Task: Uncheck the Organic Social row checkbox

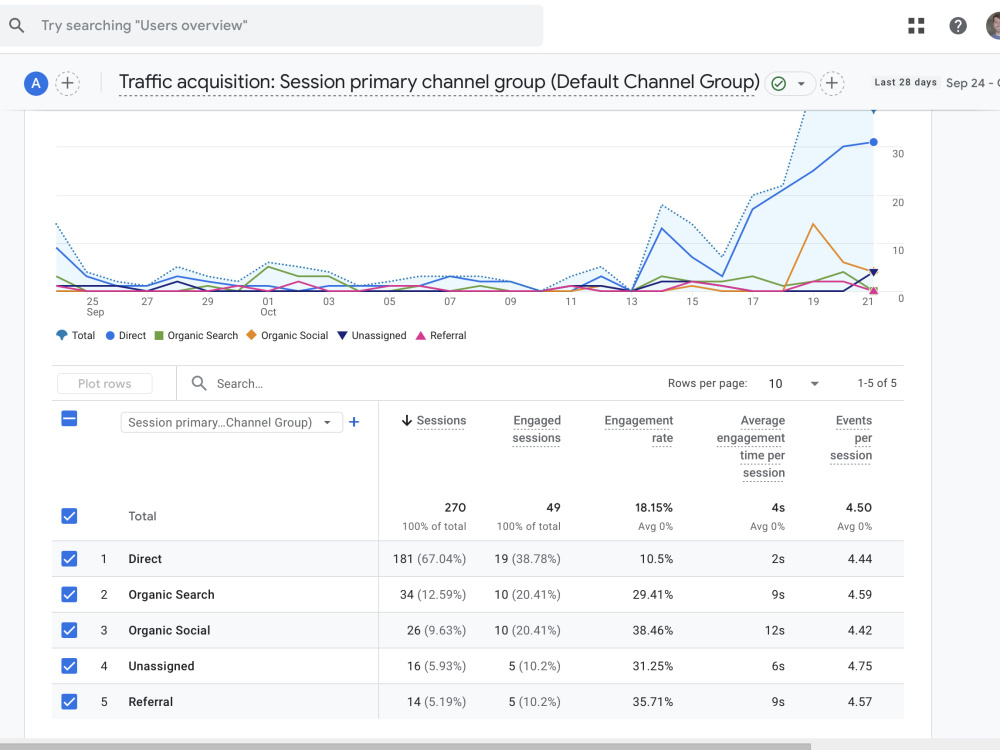Action: click(x=69, y=630)
